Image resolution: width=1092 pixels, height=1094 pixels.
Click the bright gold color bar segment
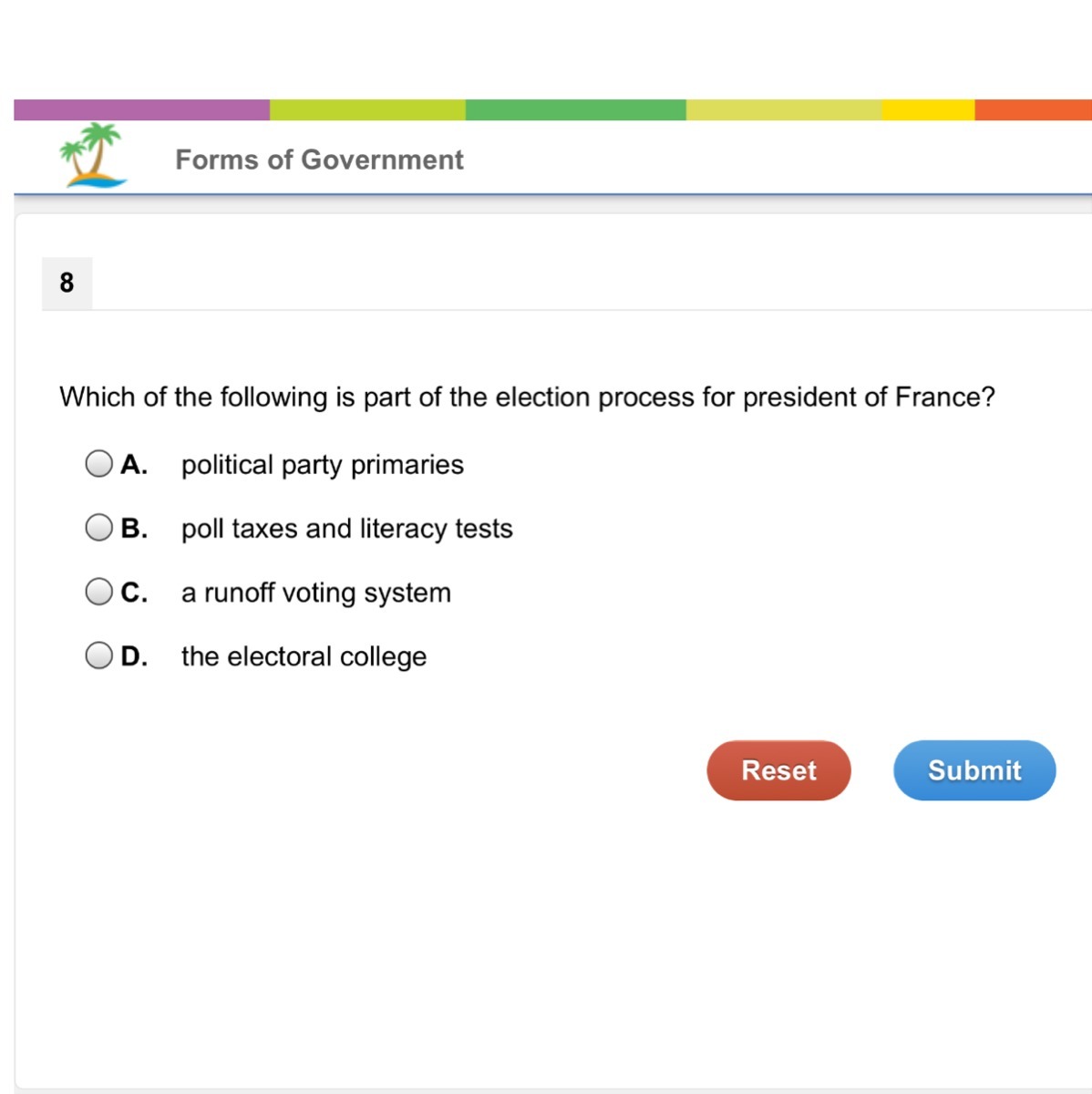pos(928,110)
